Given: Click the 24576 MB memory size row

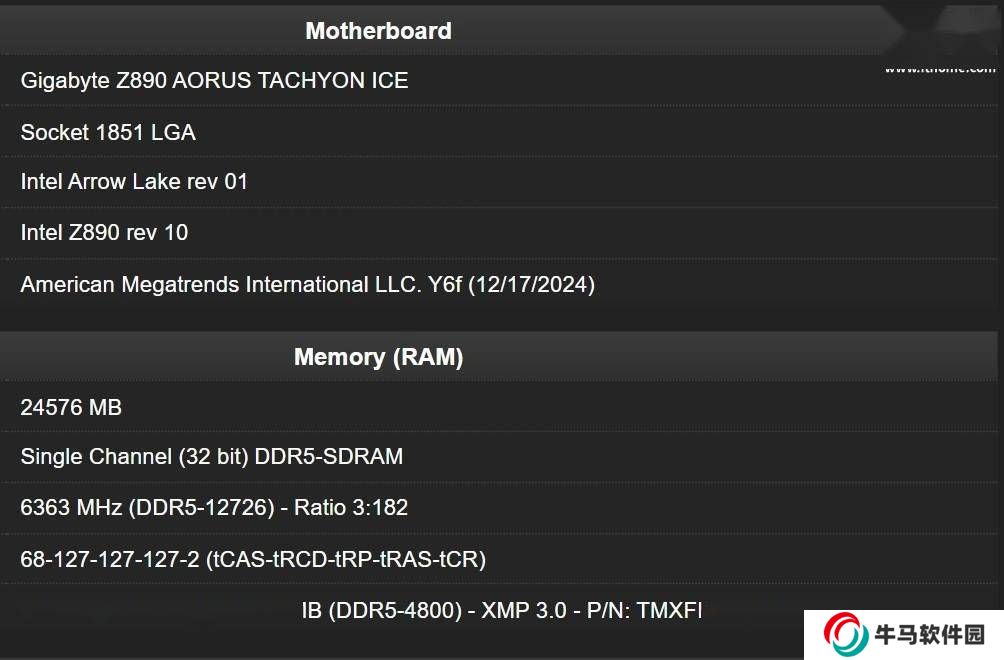Looking at the screenshot, I should (71, 407).
